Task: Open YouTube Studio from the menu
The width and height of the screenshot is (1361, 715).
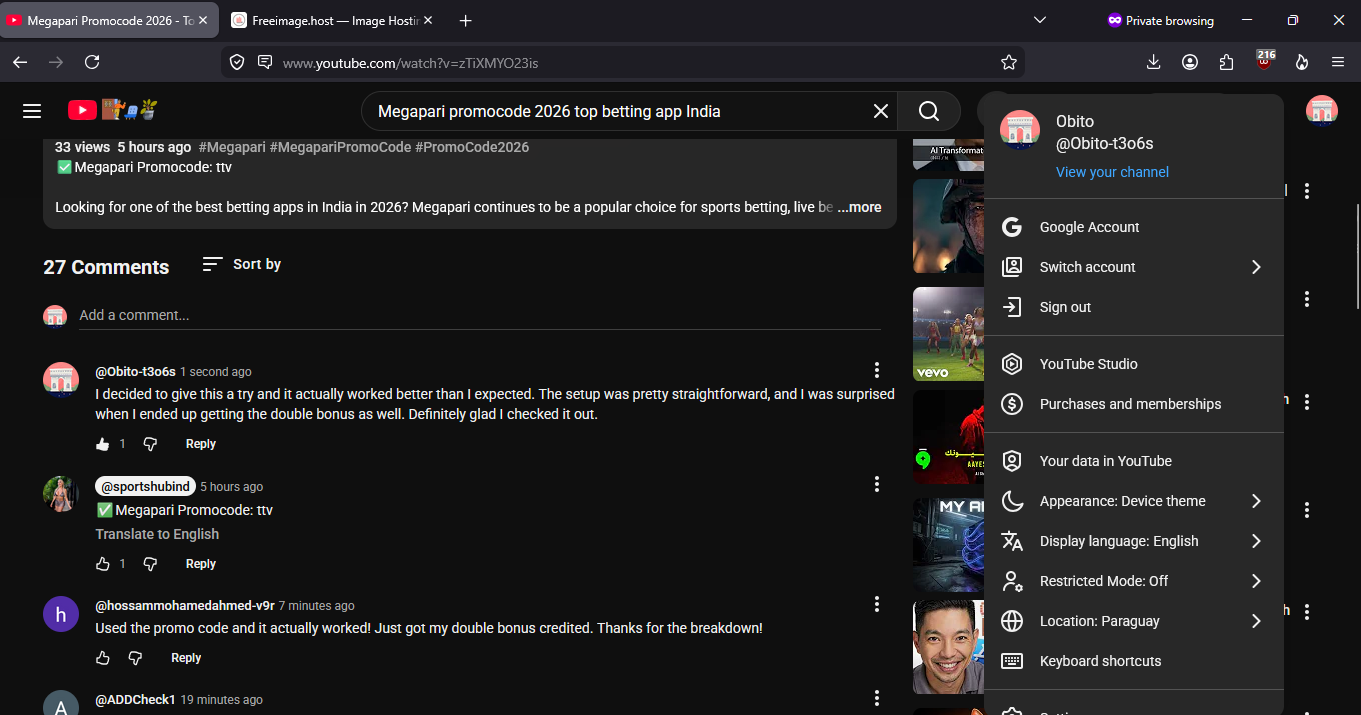Action: pos(1134,364)
